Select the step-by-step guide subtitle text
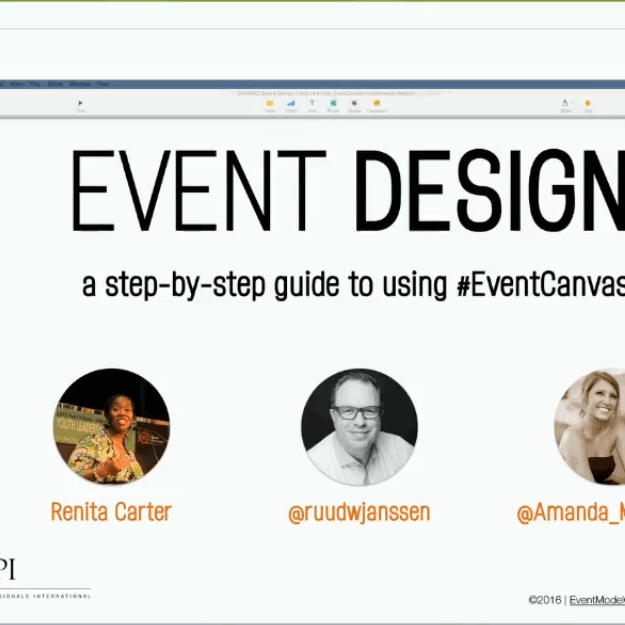Screen dimensions: 625x625 [x=353, y=285]
